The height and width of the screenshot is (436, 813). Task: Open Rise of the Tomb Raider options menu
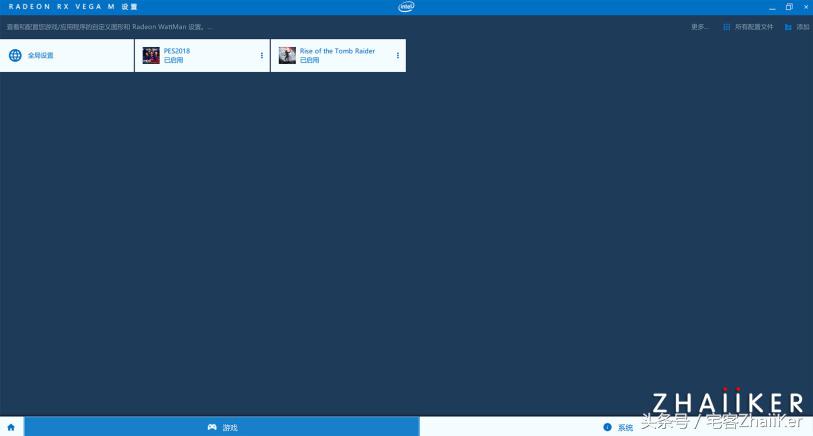point(398,55)
